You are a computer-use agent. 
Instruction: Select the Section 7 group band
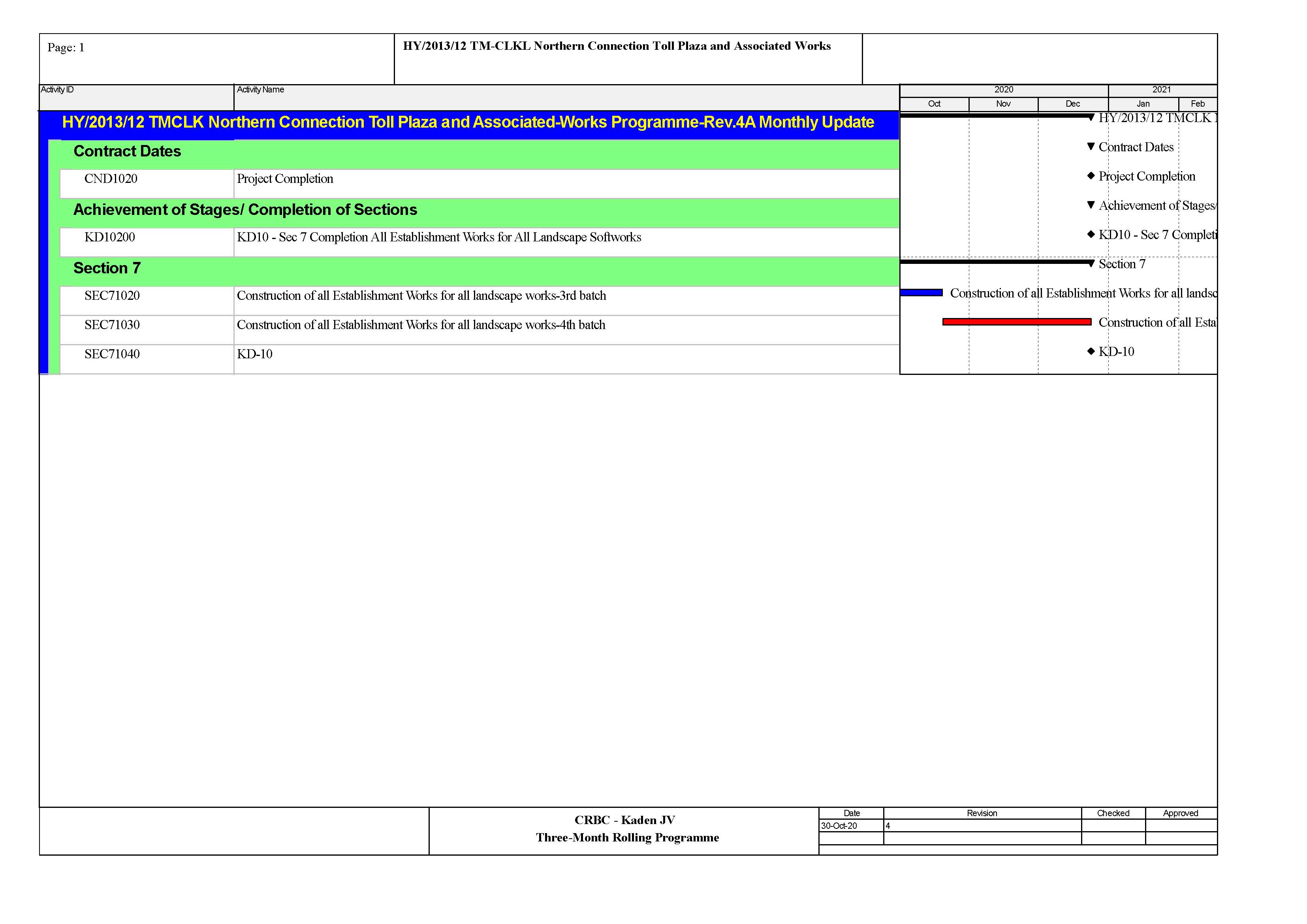pos(479,271)
